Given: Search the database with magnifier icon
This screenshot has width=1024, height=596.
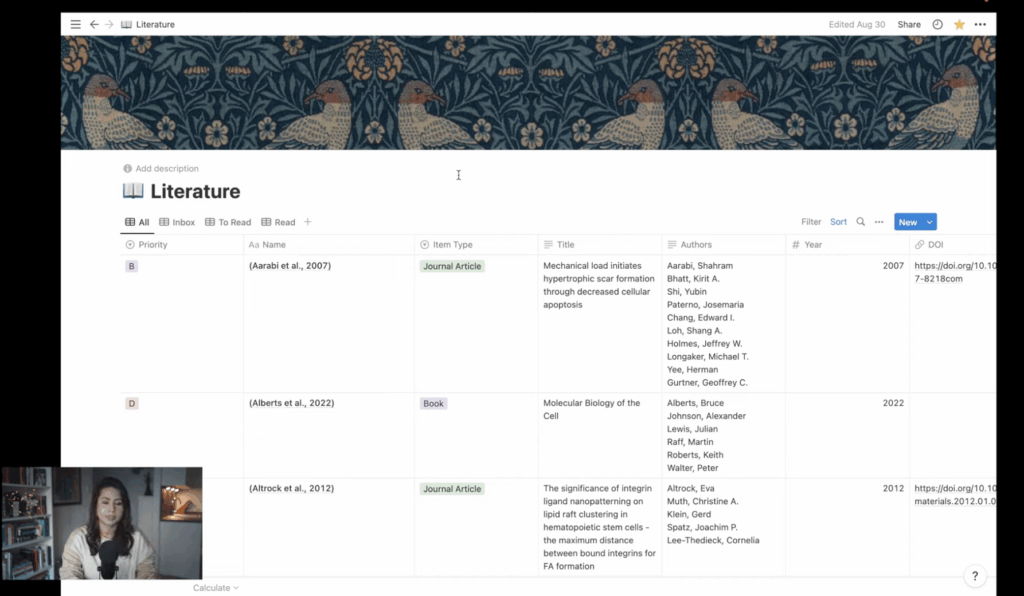Looking at the screenshot, I should pos(861,222).
